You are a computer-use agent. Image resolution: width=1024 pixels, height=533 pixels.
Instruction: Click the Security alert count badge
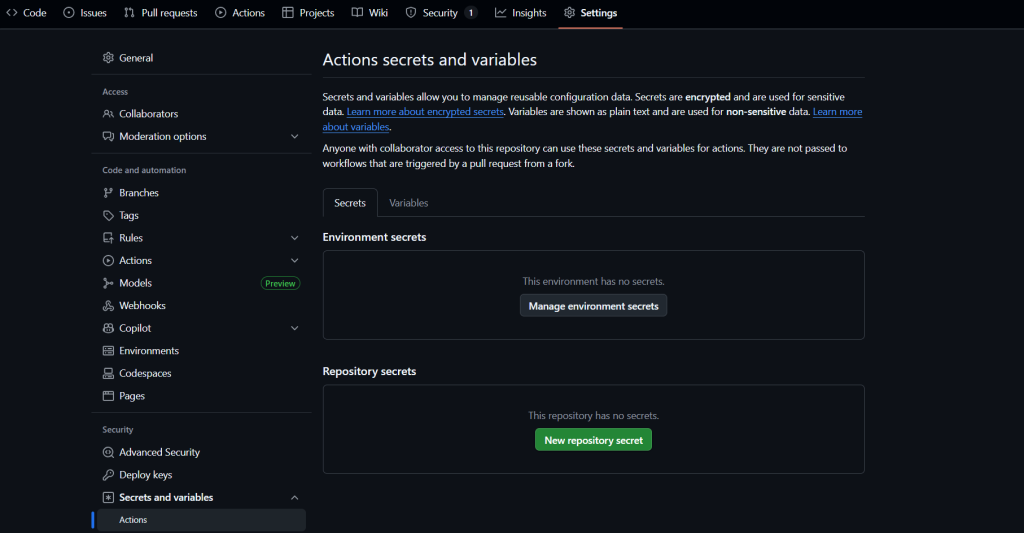(x=471, y=13)
